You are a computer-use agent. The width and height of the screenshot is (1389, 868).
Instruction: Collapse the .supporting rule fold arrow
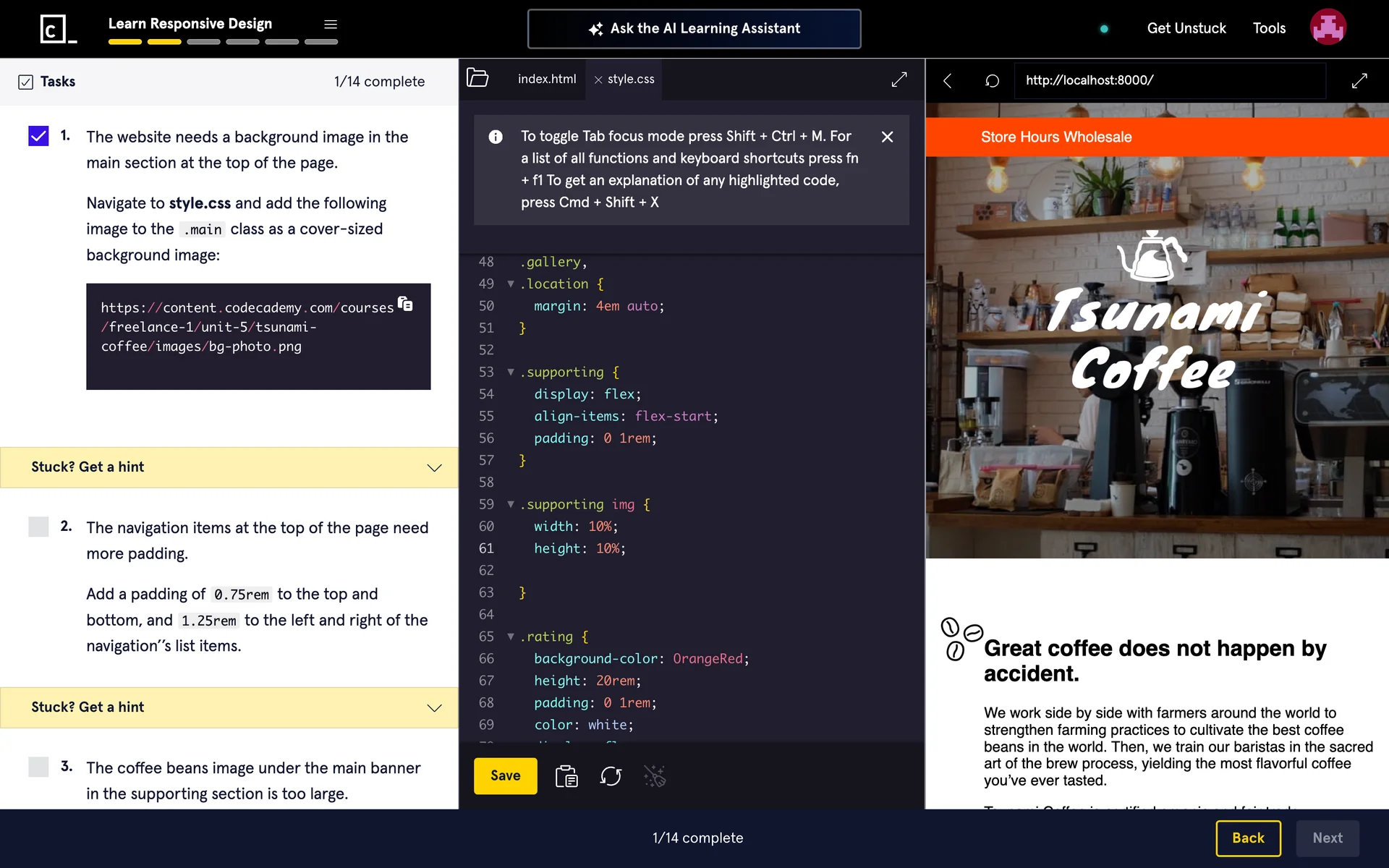pos(511,372)
